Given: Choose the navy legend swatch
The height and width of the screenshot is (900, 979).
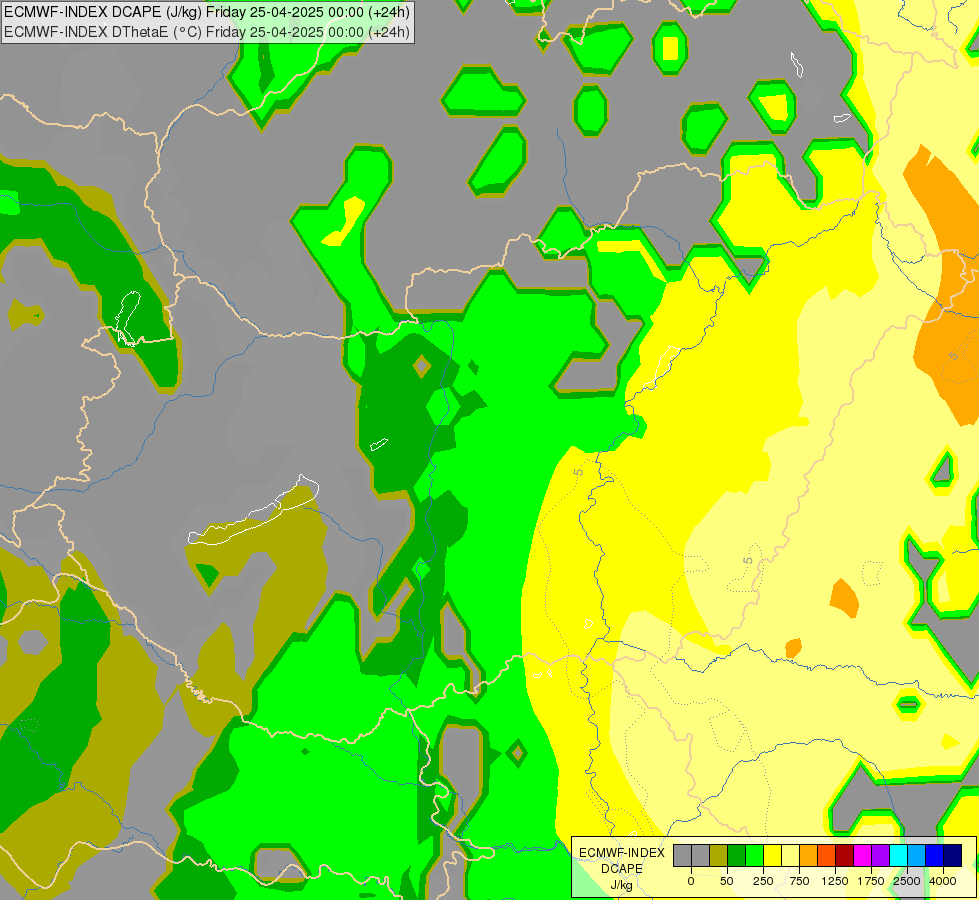Looking at the screenshot, I should [952, 855].
